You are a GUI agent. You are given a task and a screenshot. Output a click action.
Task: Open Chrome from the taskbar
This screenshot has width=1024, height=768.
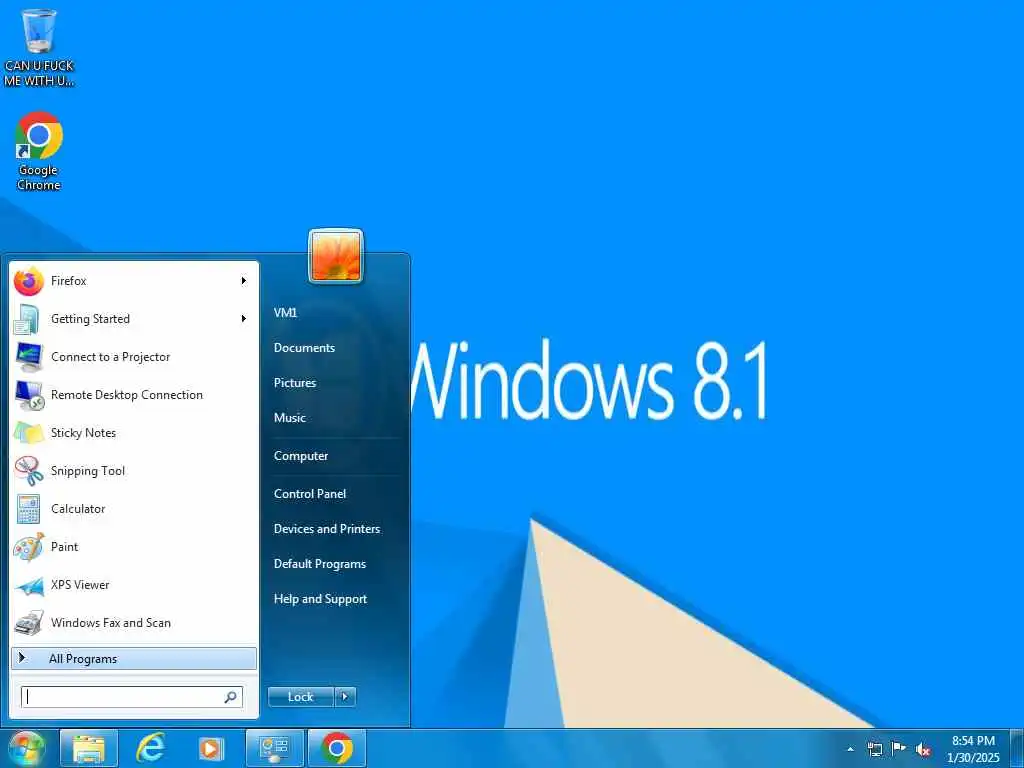[337, 748]
